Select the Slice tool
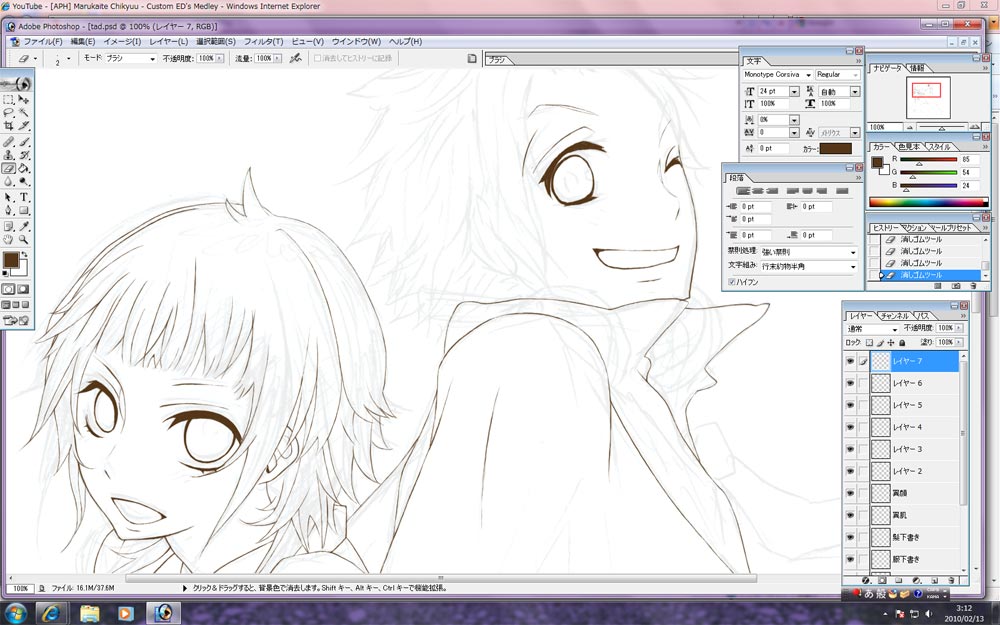This screenshot has height=625, width=1000. (24, 126)
